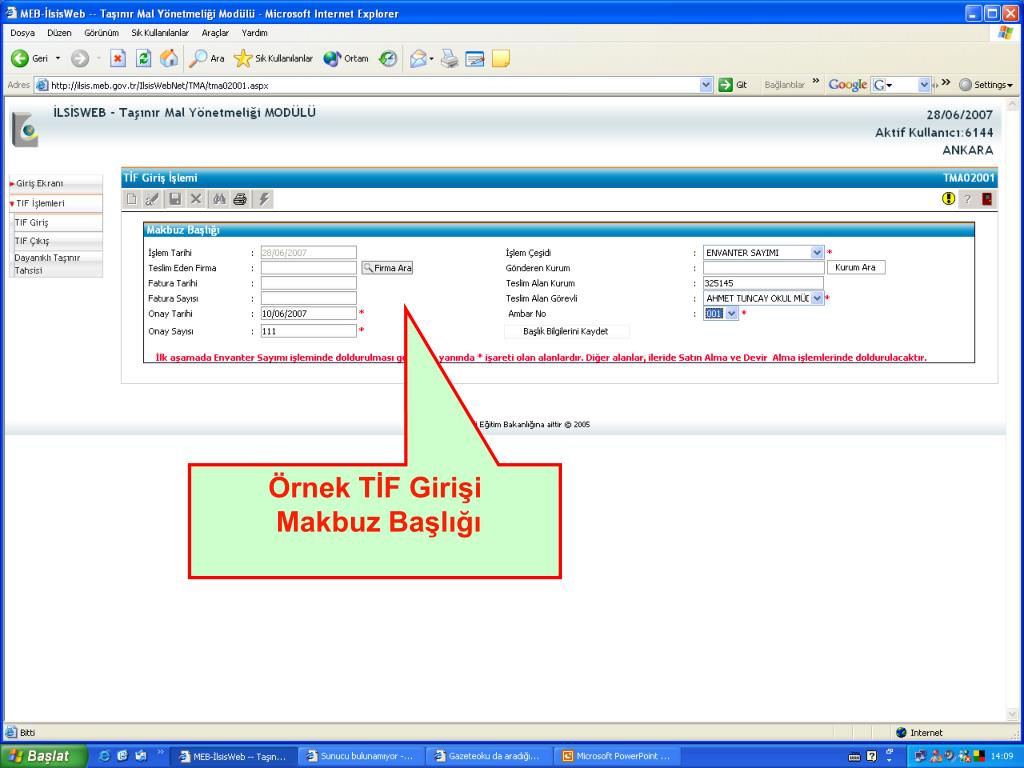Click the question mark help icon
1024x768 pixels.
point(967,199)
